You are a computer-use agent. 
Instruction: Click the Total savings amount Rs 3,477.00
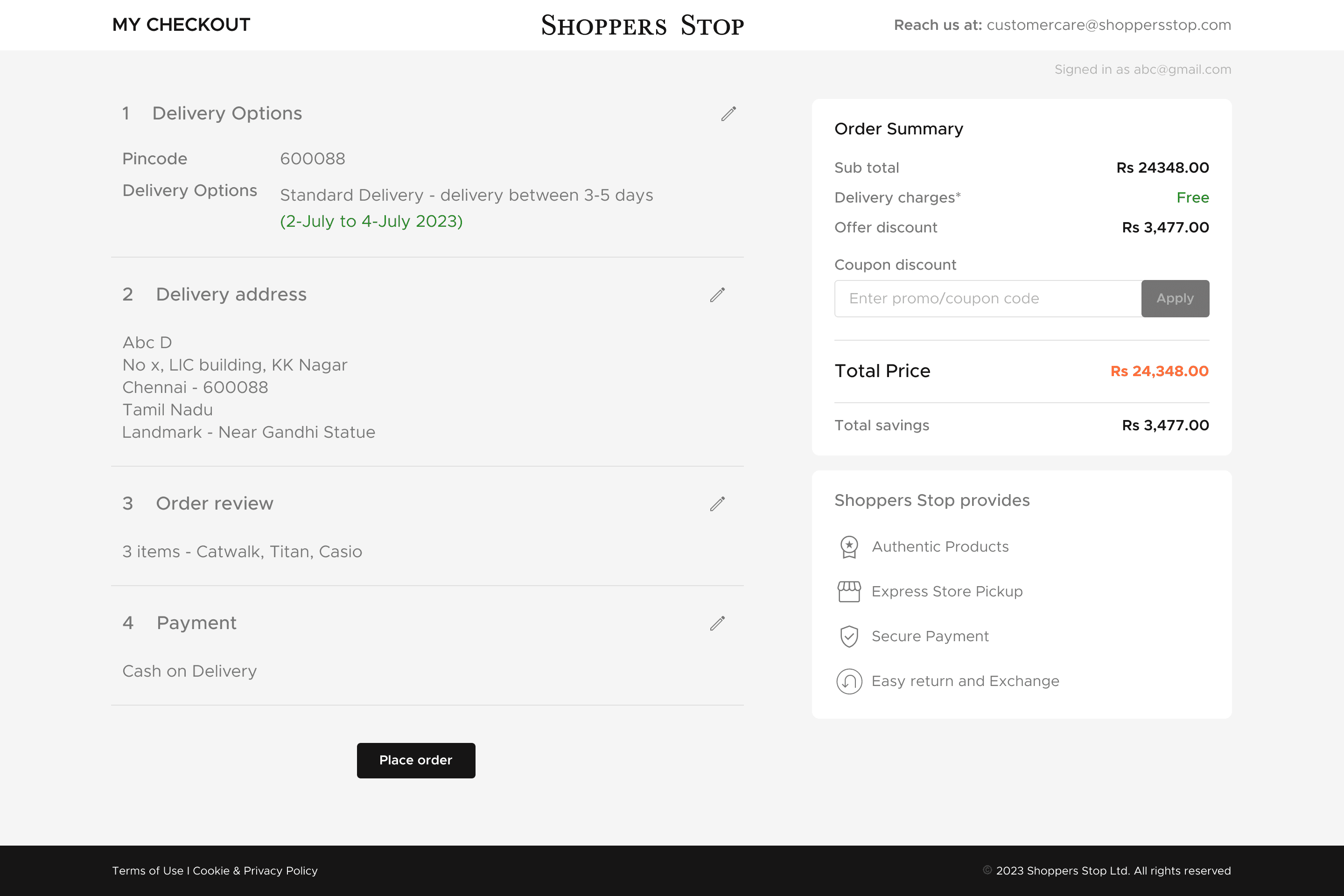pyautogui.click(x=1166, y=426)
